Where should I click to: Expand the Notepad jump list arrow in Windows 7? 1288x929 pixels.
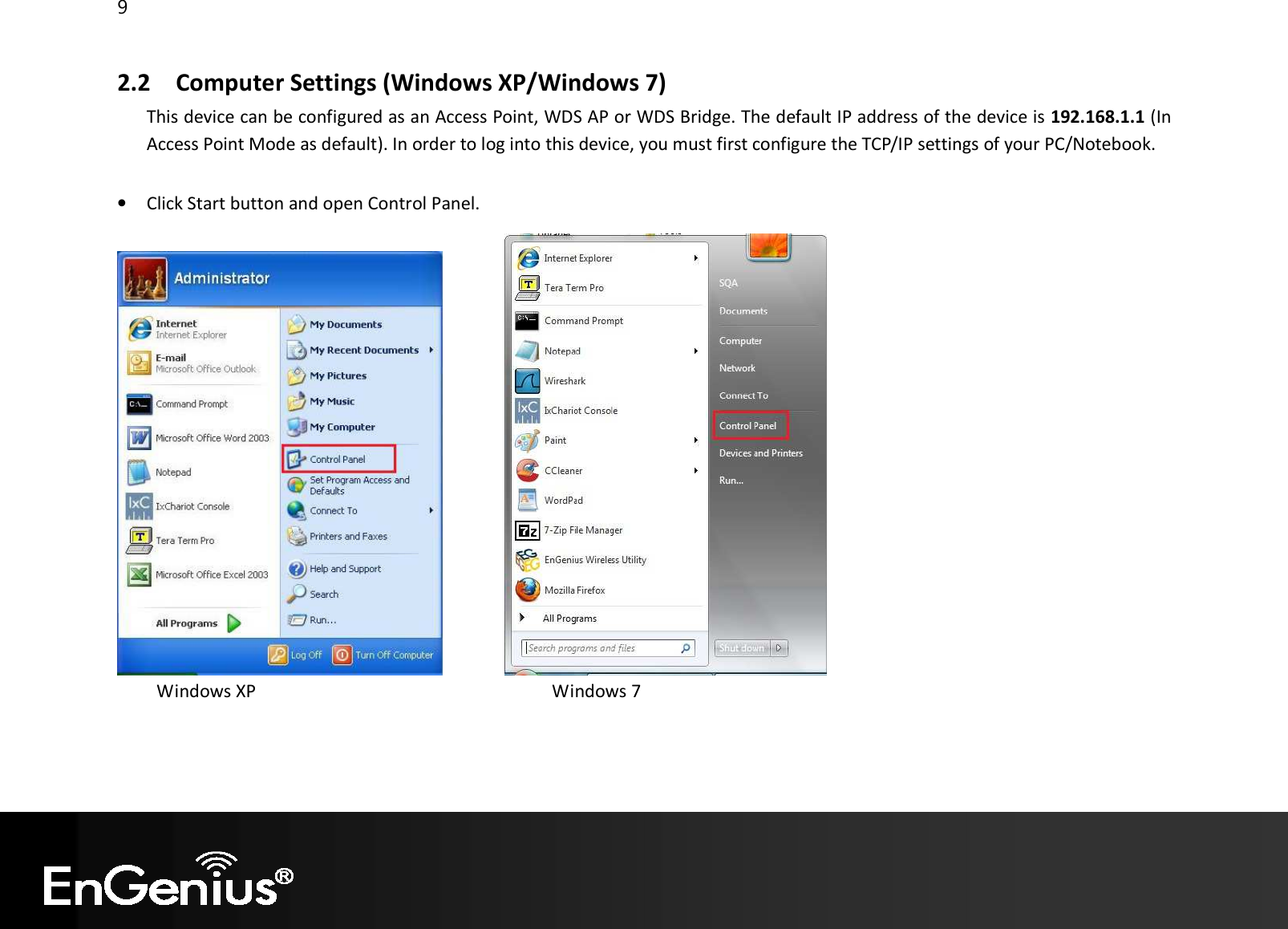696,351
